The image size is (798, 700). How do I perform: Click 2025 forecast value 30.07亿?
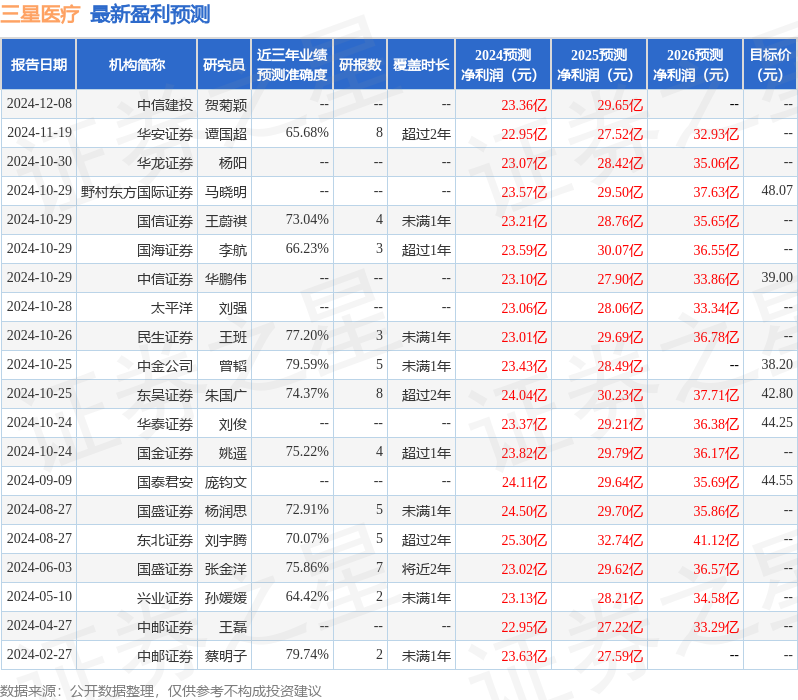point(620,250)
